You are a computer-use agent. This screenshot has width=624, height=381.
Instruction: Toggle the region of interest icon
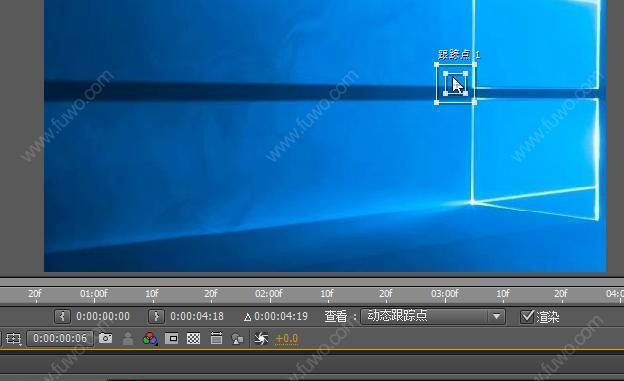[x=172, y=339]
